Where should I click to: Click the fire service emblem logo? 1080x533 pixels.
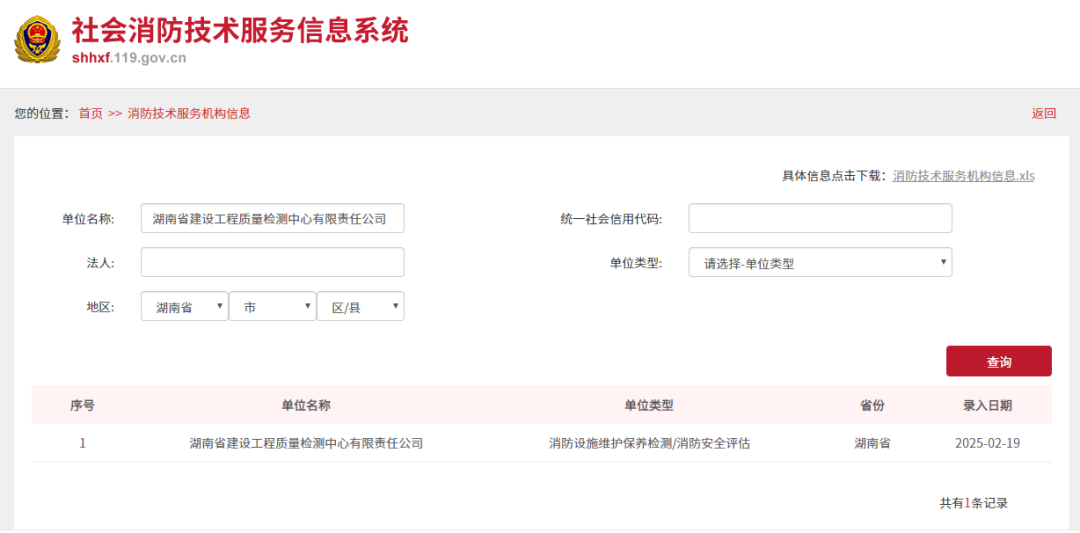coord(38,41)
